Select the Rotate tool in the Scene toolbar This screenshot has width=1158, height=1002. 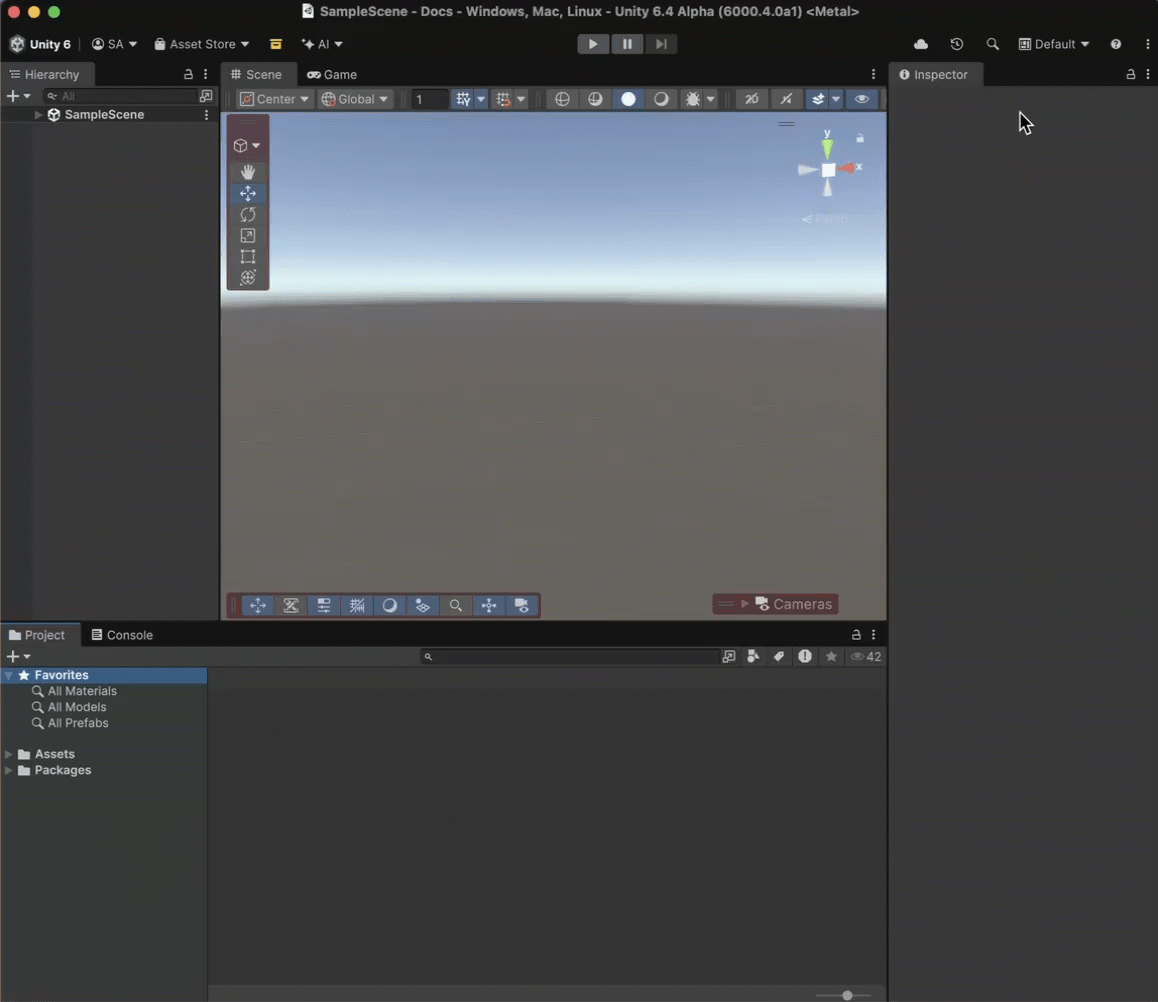[247, 214]
